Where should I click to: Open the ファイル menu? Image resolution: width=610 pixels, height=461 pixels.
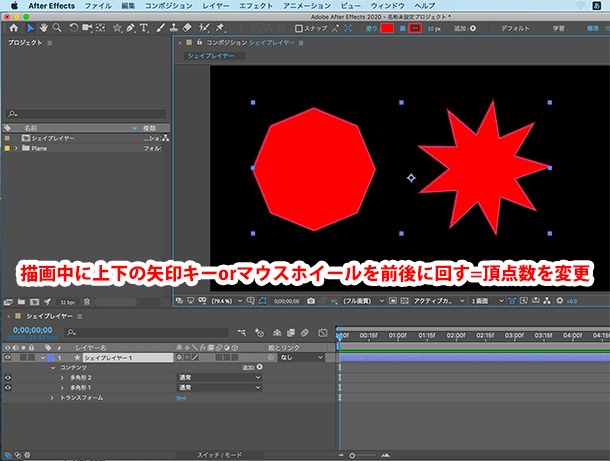pyautogui.click(x=98, y=6)
